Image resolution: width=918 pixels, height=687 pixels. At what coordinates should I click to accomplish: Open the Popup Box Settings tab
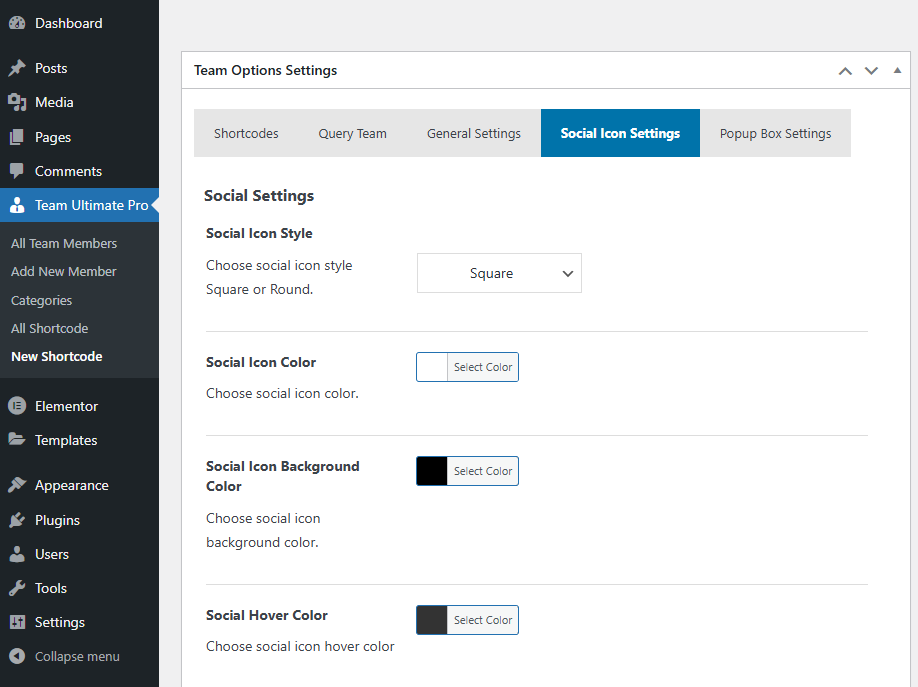coord(775,133)
